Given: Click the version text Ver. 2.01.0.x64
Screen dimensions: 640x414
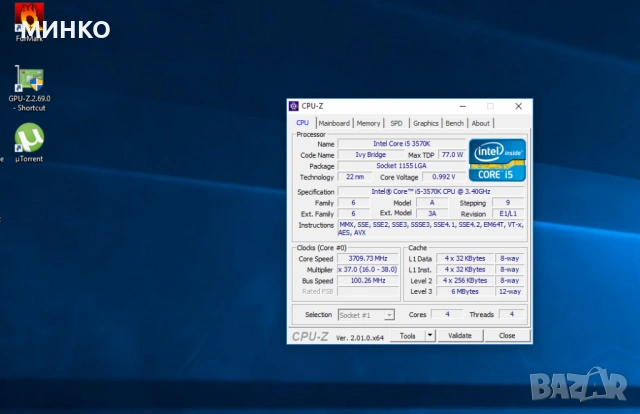Looking at the screenshot, I should [360, 338].
